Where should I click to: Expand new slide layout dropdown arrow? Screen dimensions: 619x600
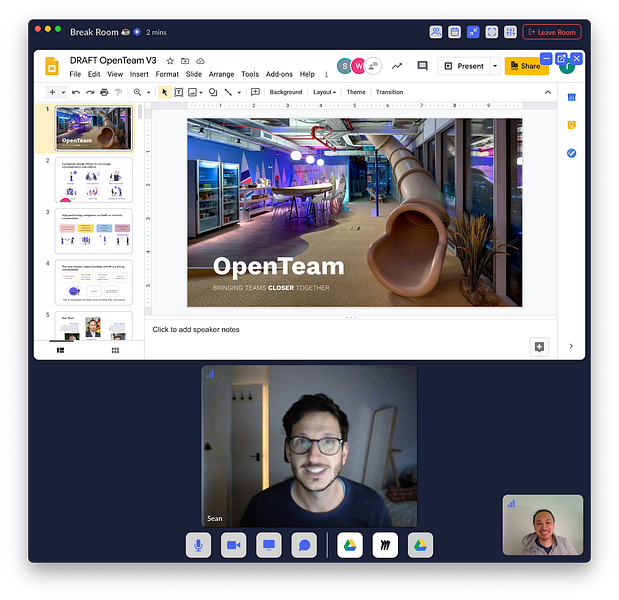point(63,92)
